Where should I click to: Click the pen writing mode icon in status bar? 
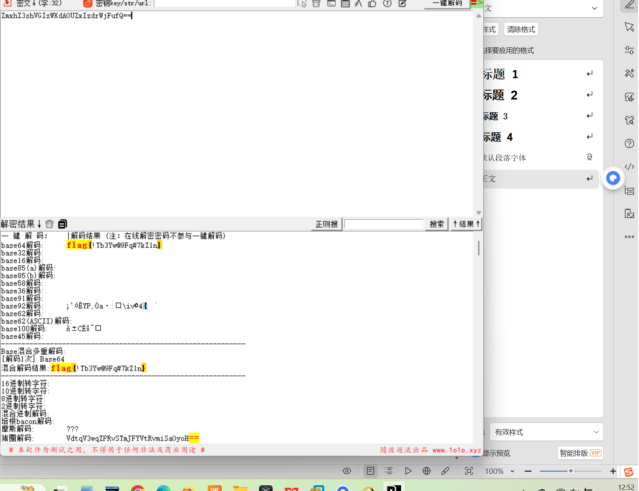[x=445, y=471]
